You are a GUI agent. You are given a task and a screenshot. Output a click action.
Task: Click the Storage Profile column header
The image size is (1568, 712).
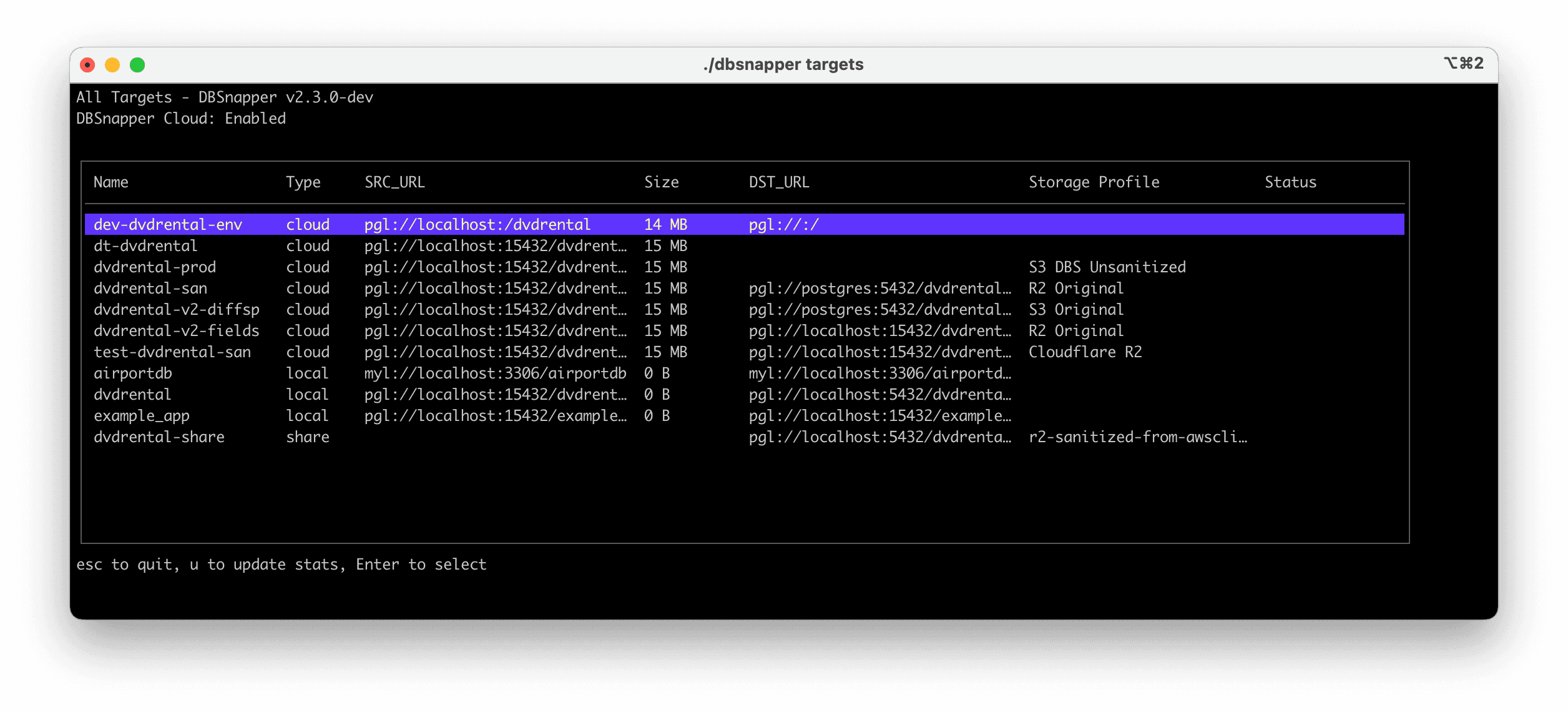pos(1094,182)
